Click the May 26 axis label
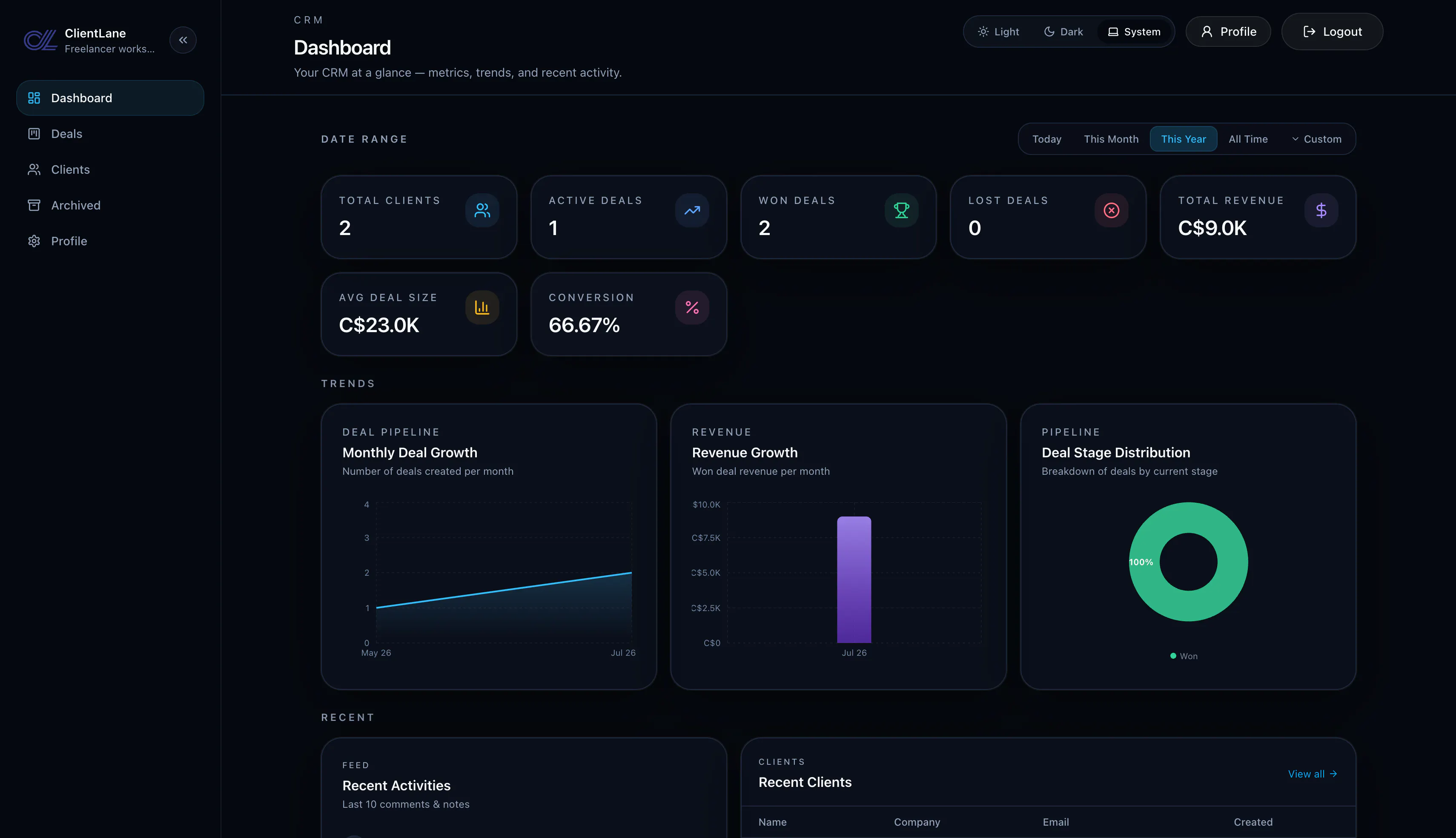The height and width of the screenshot is (838, 1456). 375,653
